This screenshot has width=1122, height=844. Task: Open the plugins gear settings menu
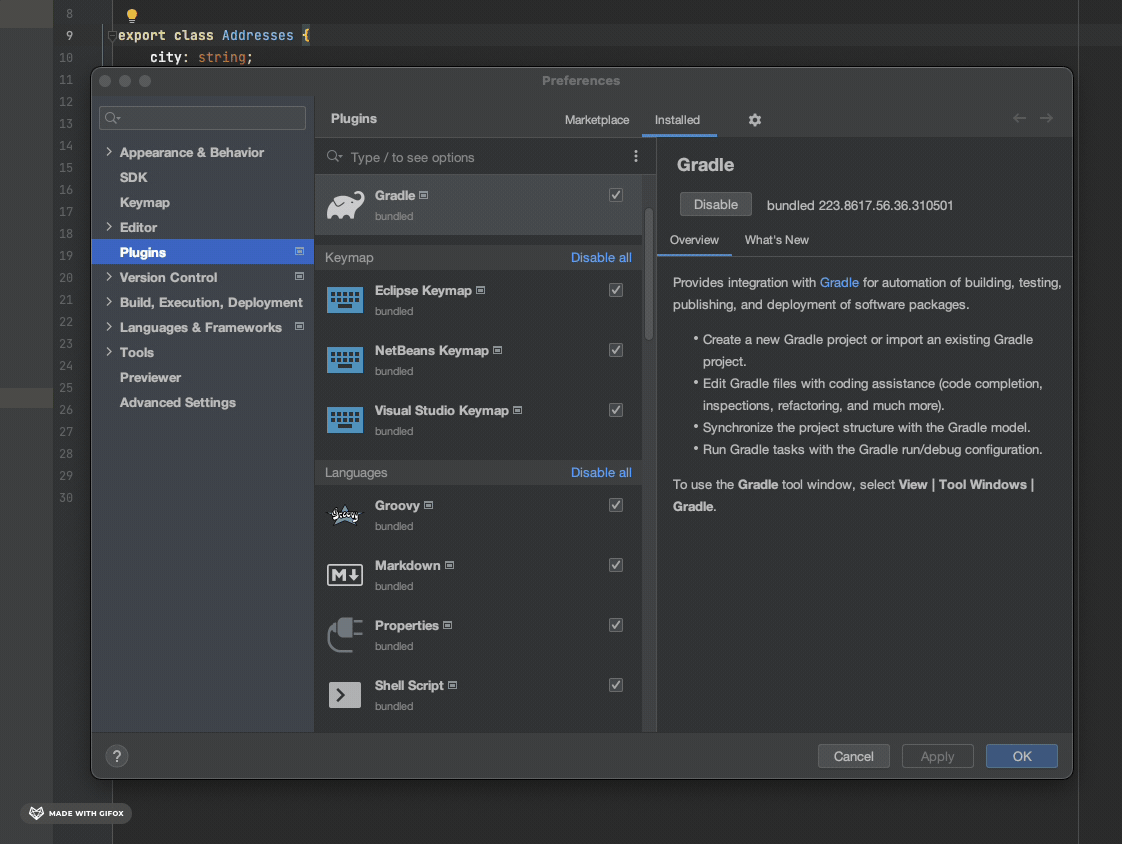[x=755, y=120]
